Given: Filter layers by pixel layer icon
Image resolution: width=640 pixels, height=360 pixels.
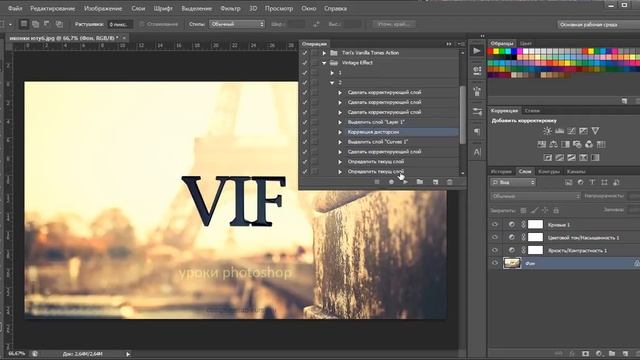Looking at the screenshot, I should pyautogui.click(x=569, y=182).
